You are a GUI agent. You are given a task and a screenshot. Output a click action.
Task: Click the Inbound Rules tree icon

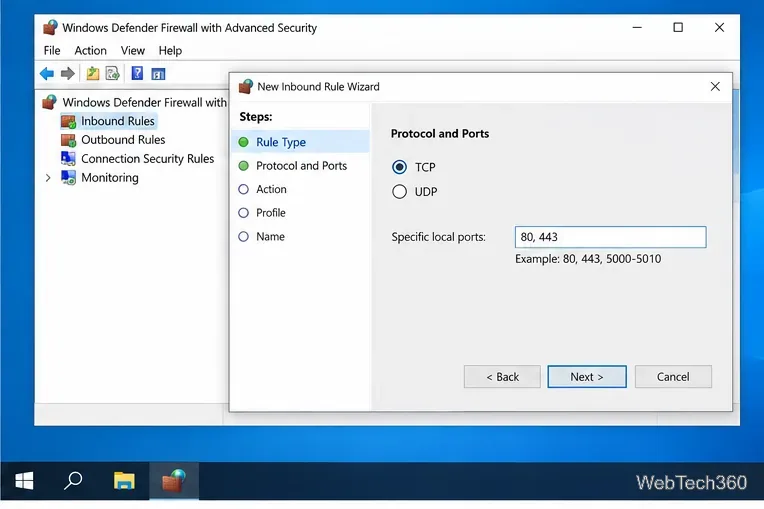[x=68, y=121]
